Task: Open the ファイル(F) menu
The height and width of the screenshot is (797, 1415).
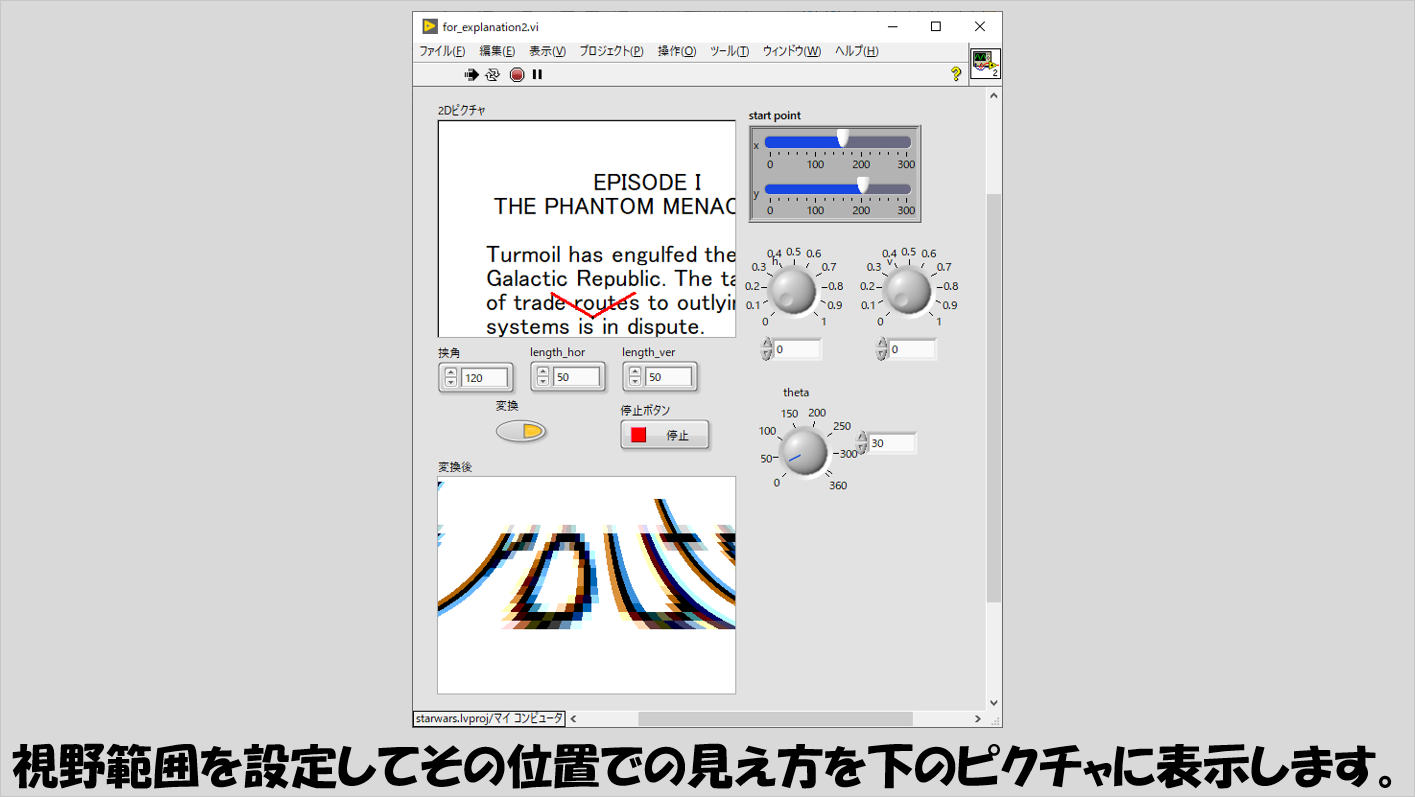Action: [442, 51]
